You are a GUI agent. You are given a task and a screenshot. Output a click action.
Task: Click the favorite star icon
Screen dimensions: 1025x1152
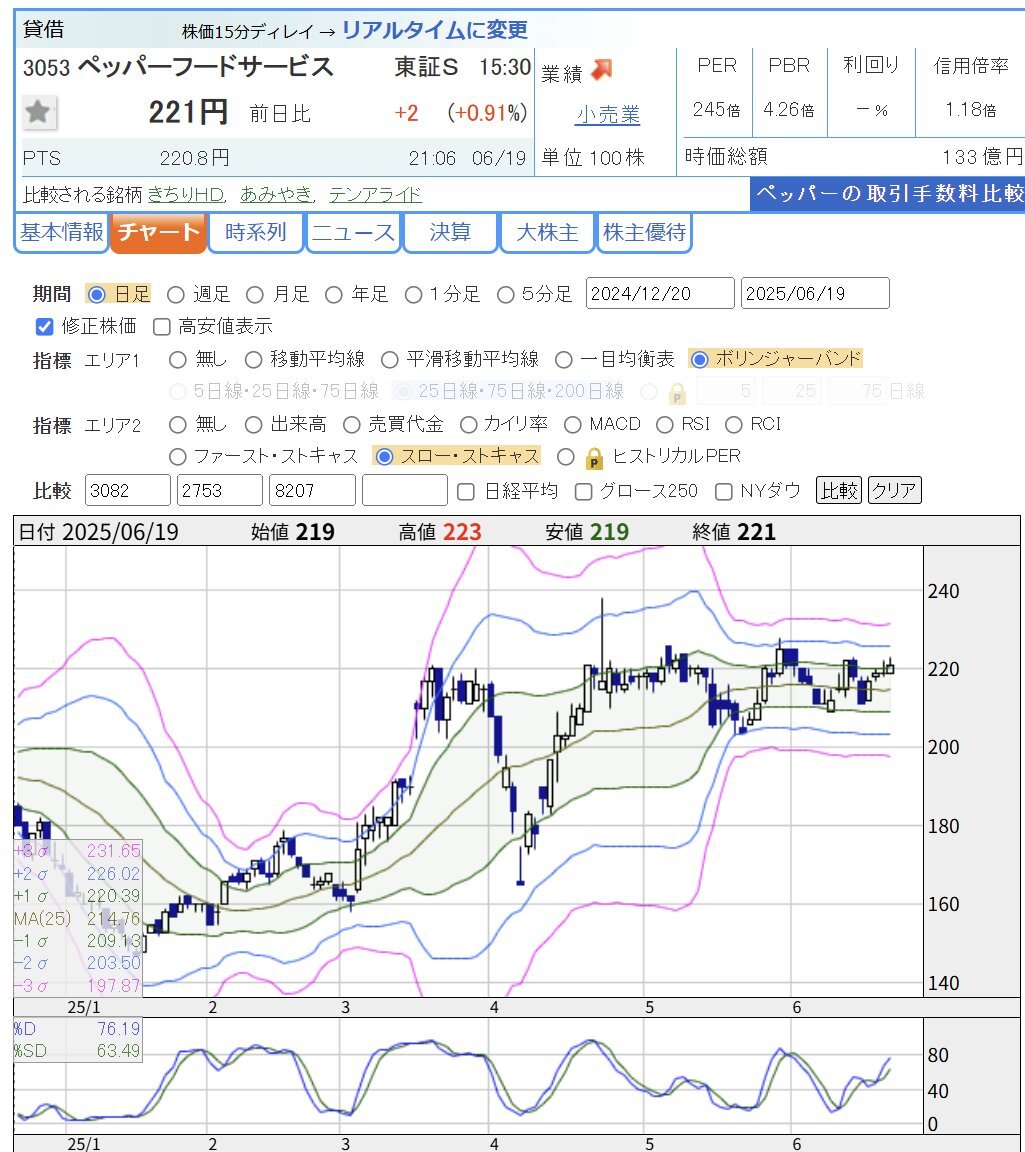click(x=38, y=112)
